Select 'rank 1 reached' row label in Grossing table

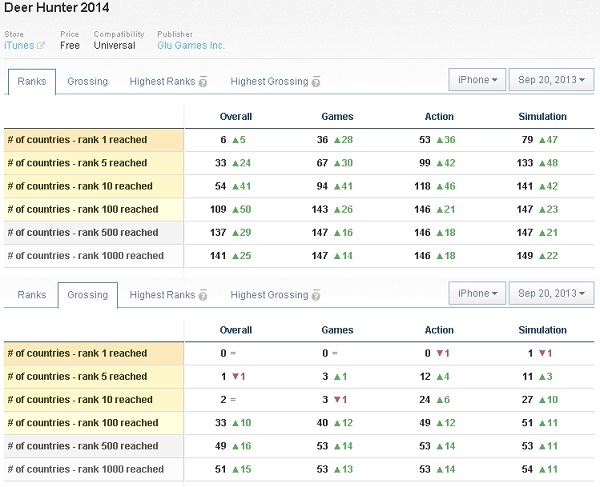(x=94, y=353)
